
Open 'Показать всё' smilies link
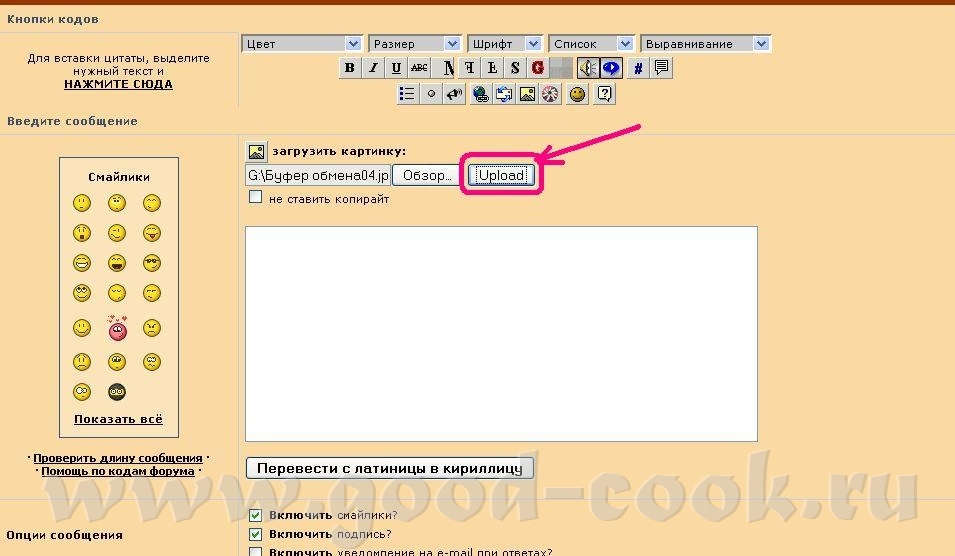(x=118, y=419)
